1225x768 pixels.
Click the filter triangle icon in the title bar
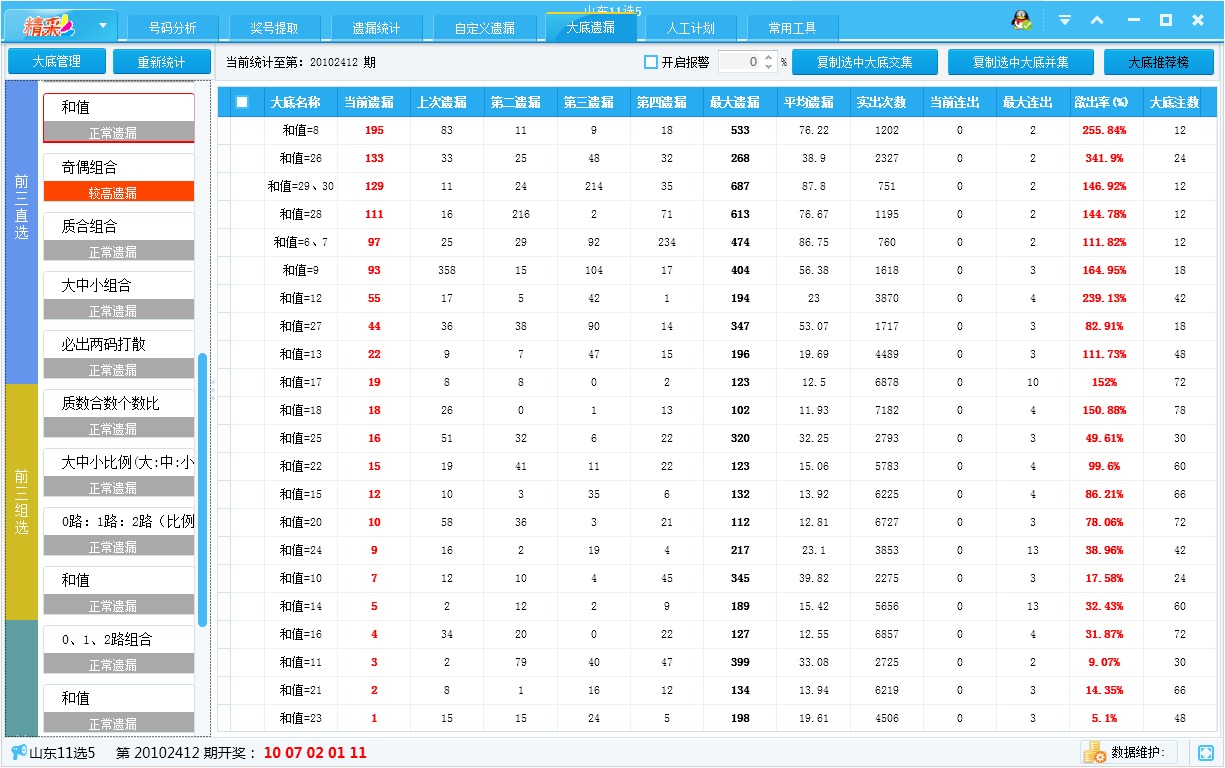[1065, 18]
